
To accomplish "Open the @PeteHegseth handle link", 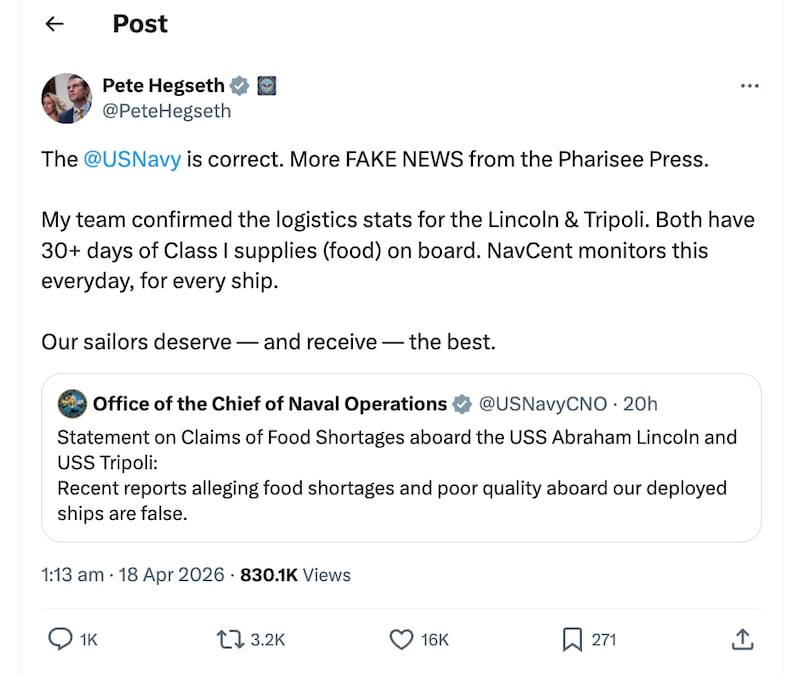I will pyautogui.click(x=166, y=111).
